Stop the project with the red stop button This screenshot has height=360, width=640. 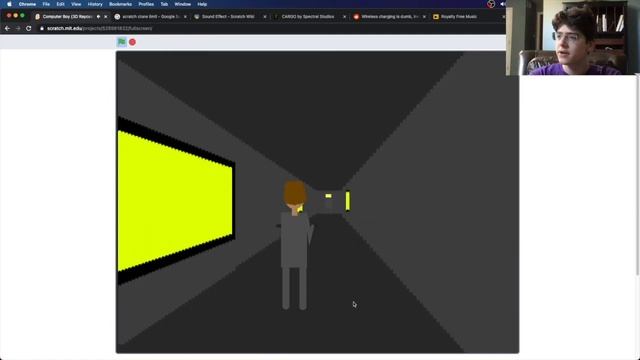click(x=132, y=42)
